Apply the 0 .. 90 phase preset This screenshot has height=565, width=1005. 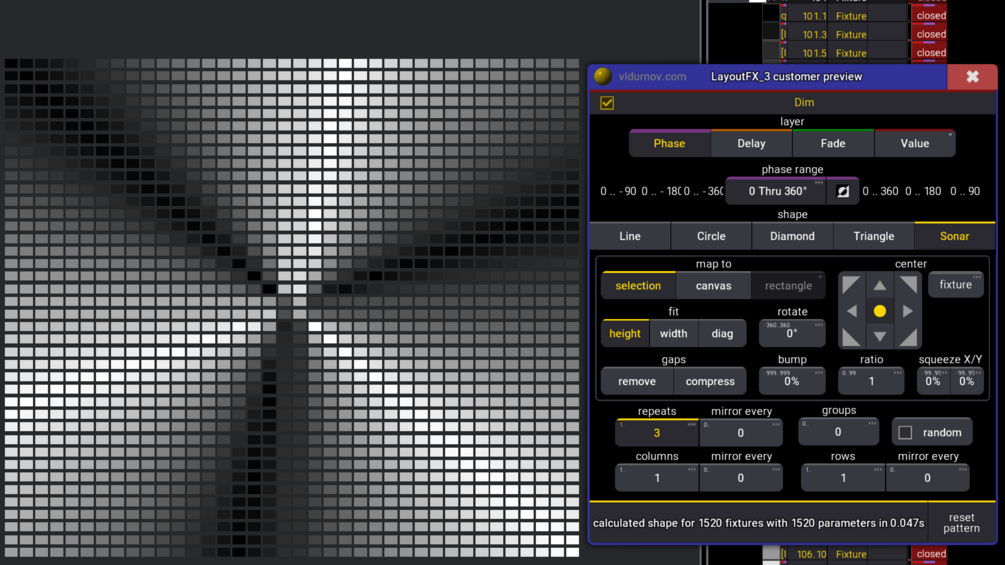965,191
